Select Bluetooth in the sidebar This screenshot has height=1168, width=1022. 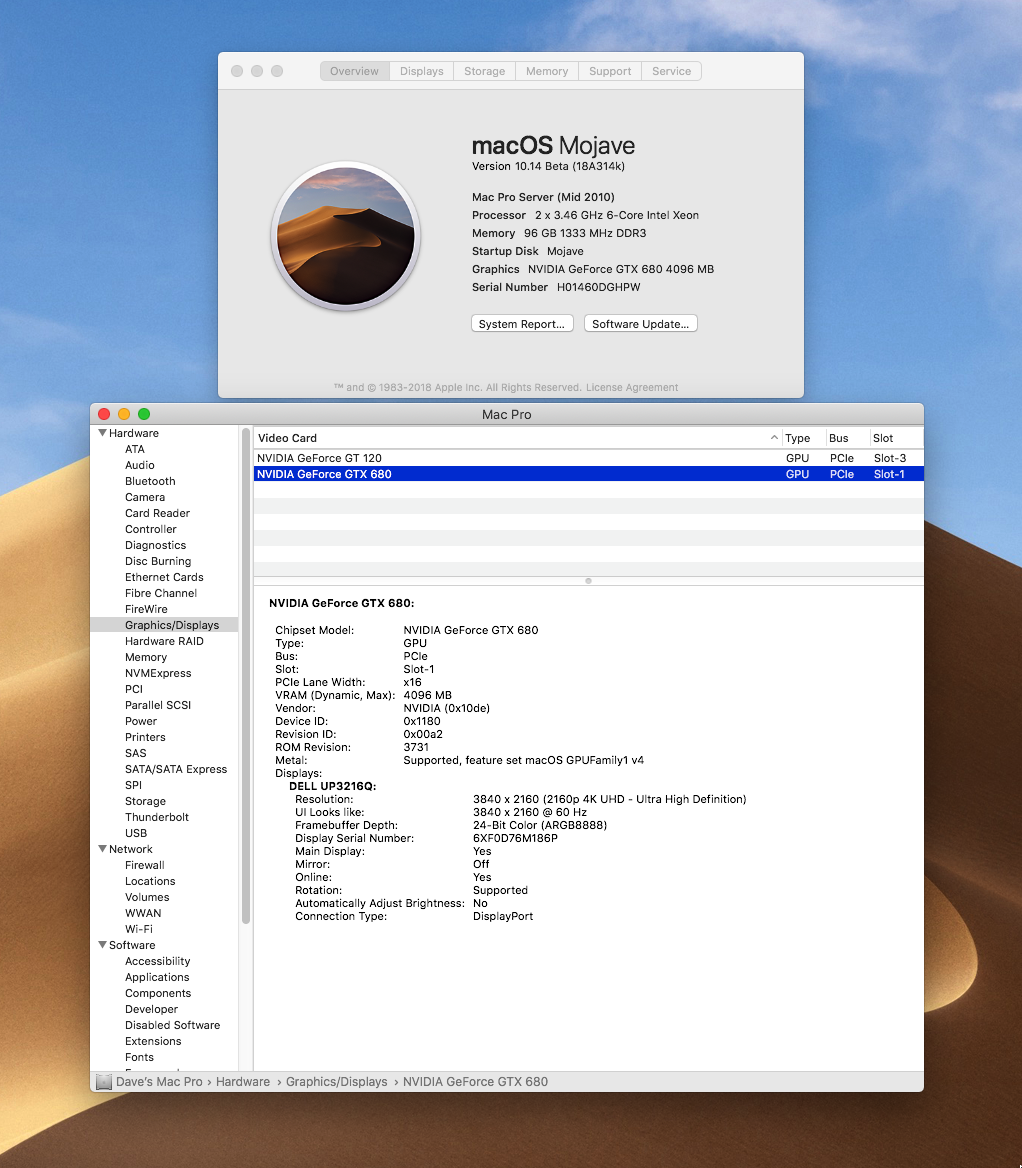(x=150, y=481)
